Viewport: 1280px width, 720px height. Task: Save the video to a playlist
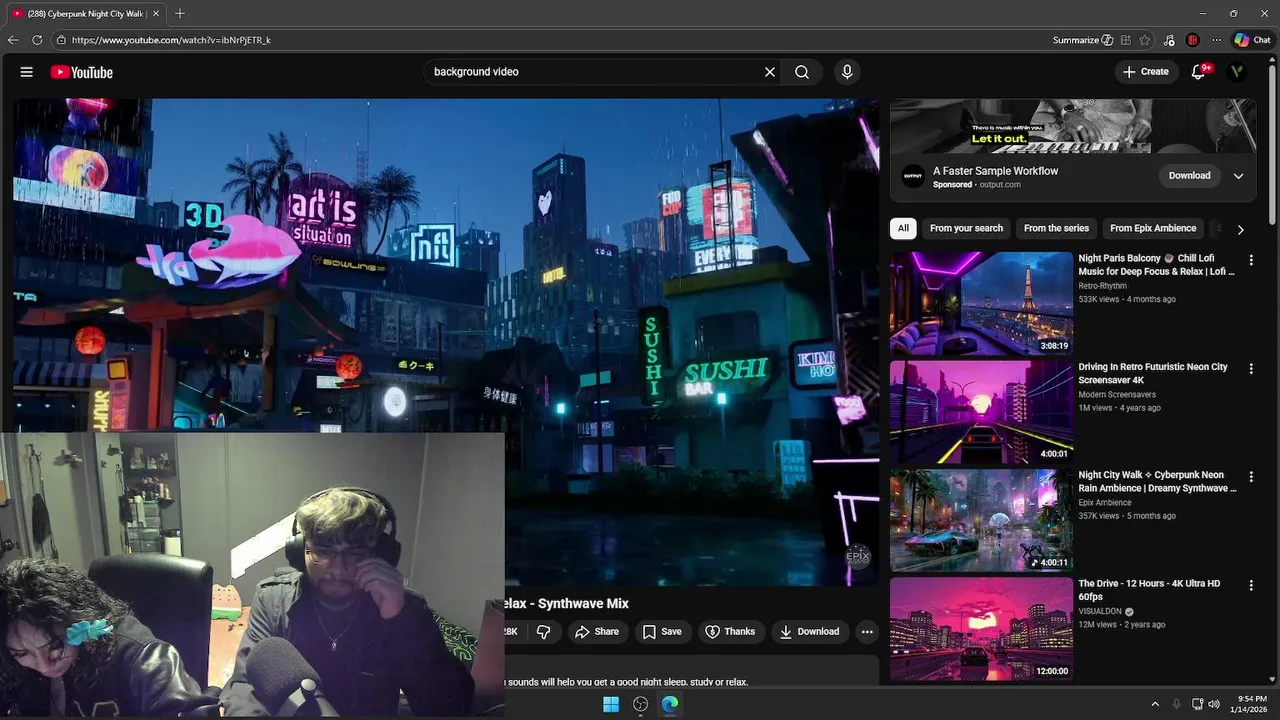click(662, 632)
